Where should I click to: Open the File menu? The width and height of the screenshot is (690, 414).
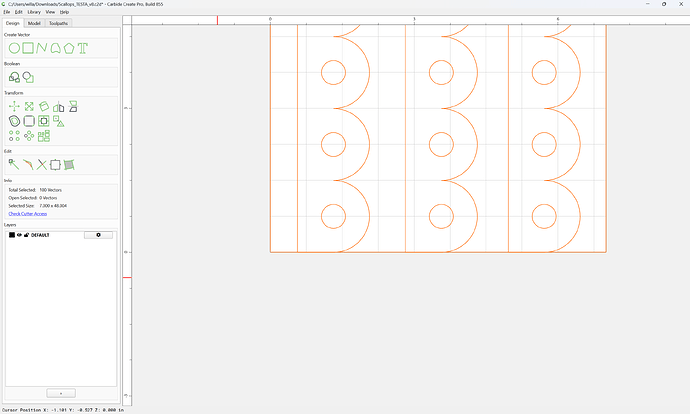[x=7, y=12]
